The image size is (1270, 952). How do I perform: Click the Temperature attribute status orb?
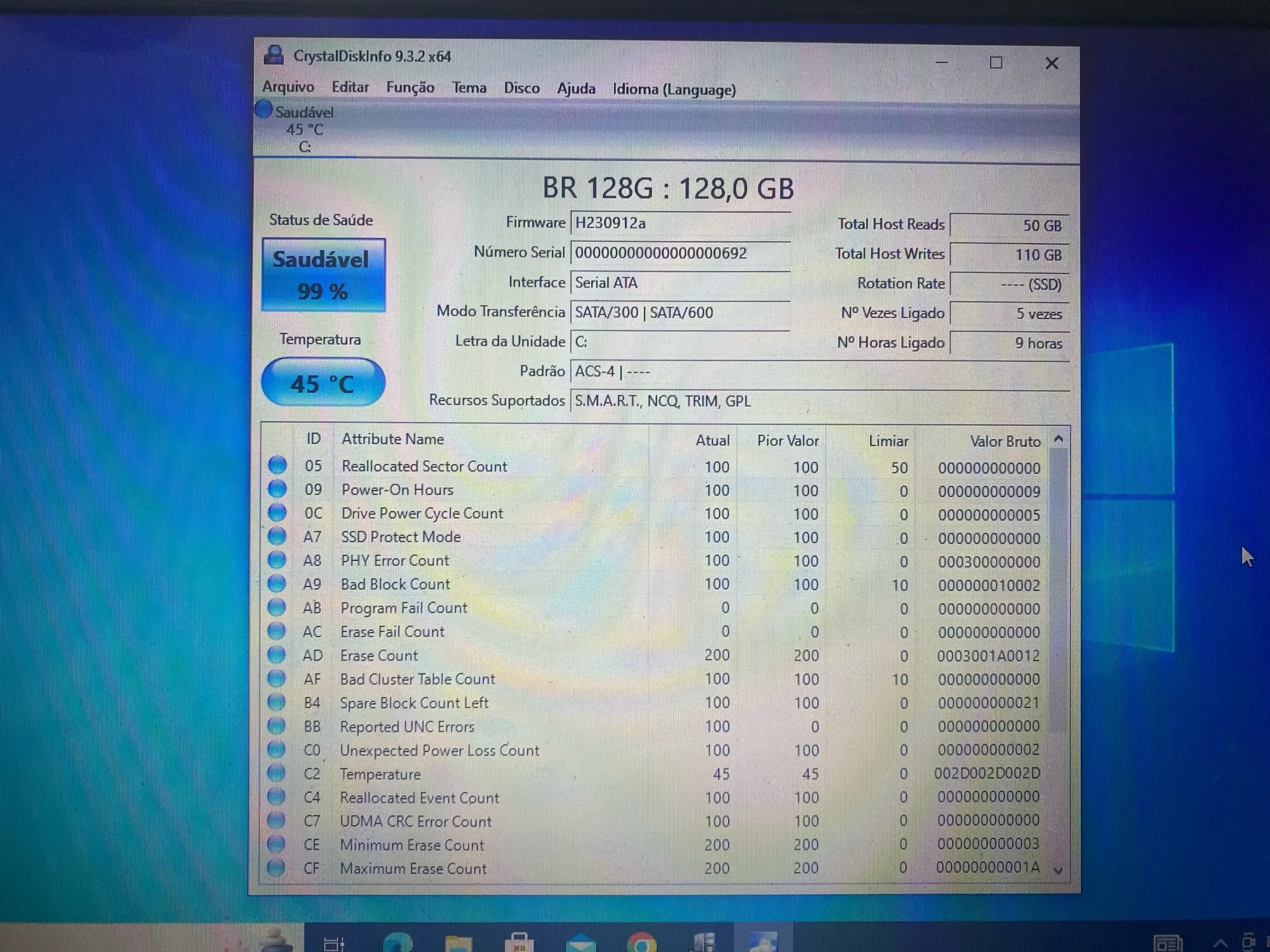click(276, 774)
